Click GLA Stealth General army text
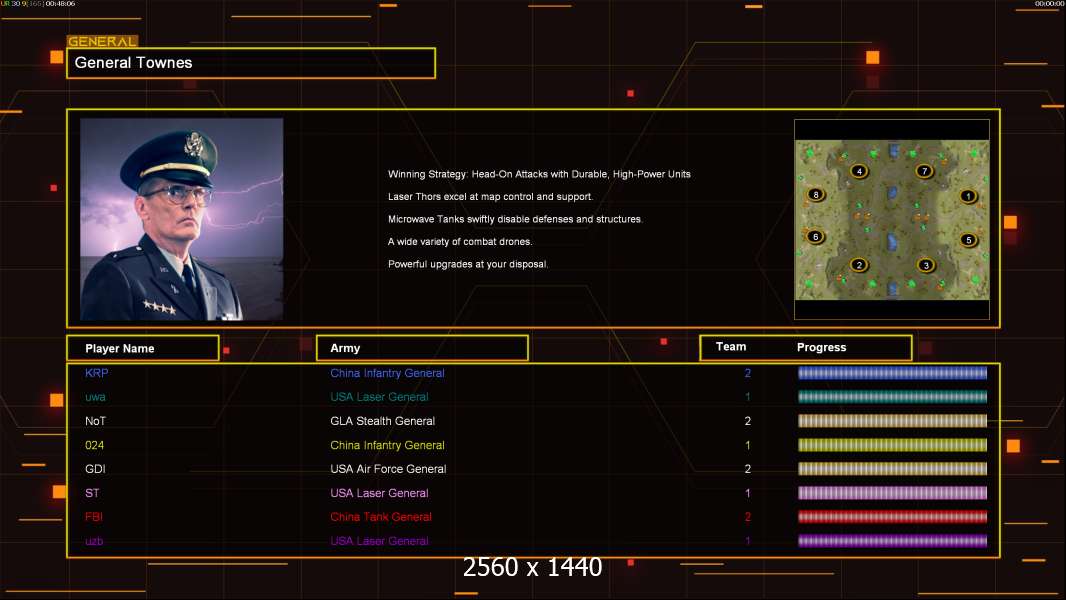Viewport: 1066px width, 600px height. [383, 421]
